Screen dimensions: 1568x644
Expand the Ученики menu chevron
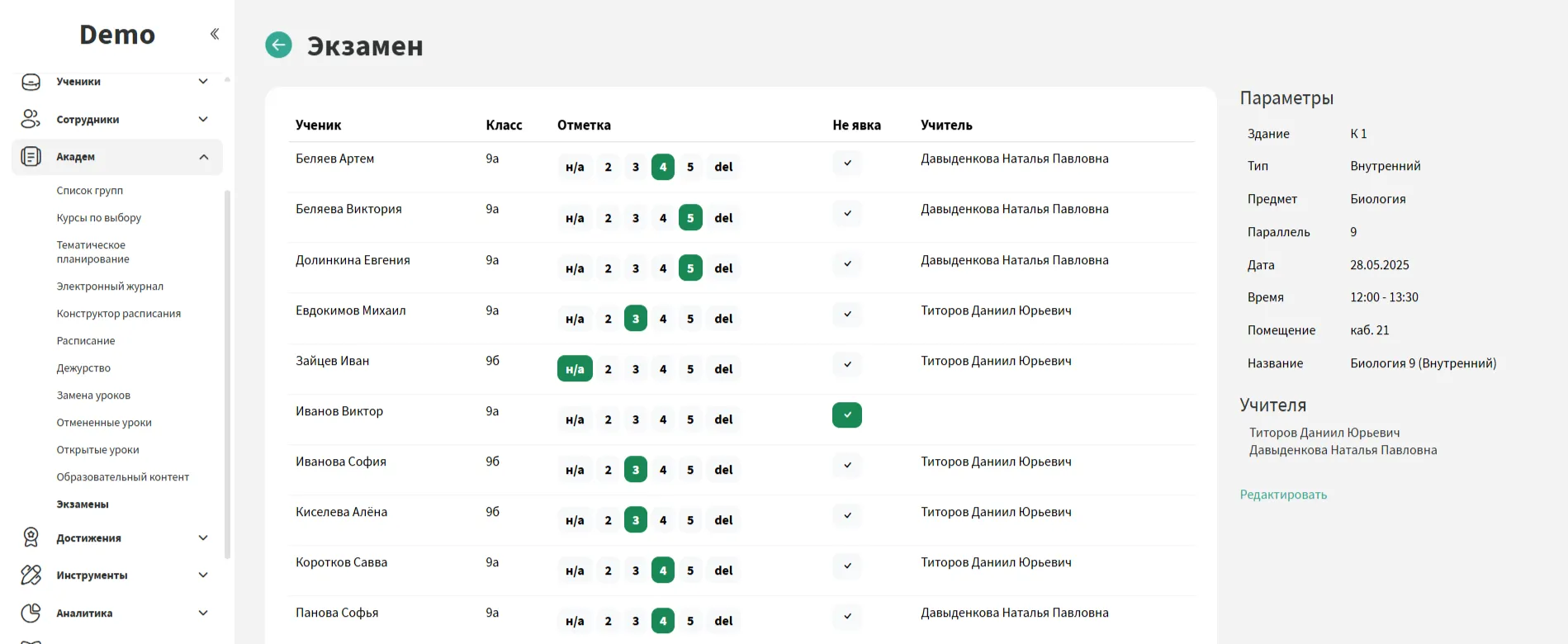click(203, 82)
